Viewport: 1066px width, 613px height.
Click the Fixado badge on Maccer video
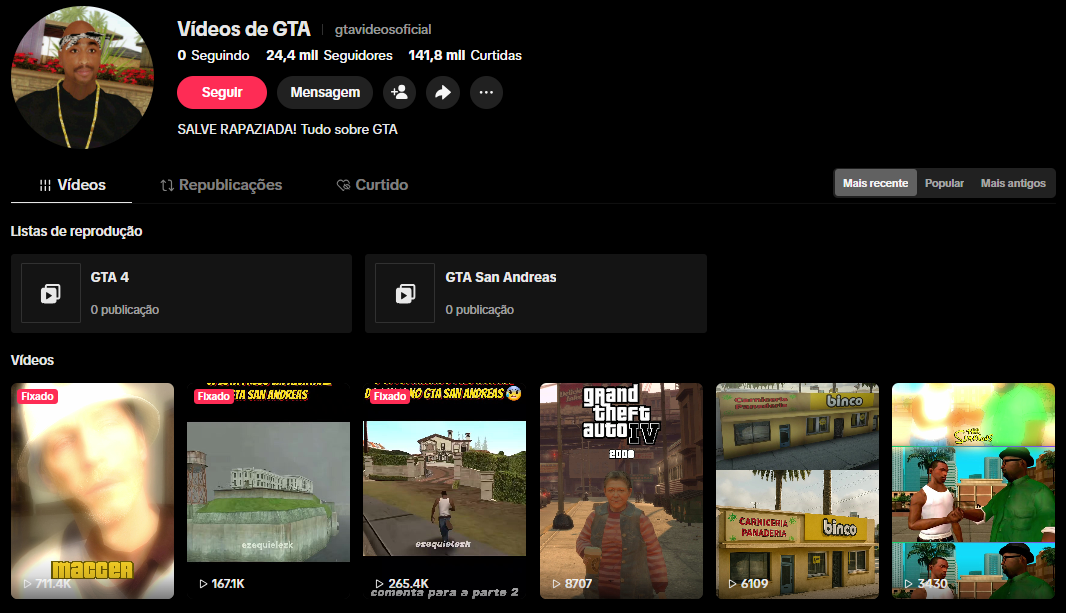click(37, 396)
